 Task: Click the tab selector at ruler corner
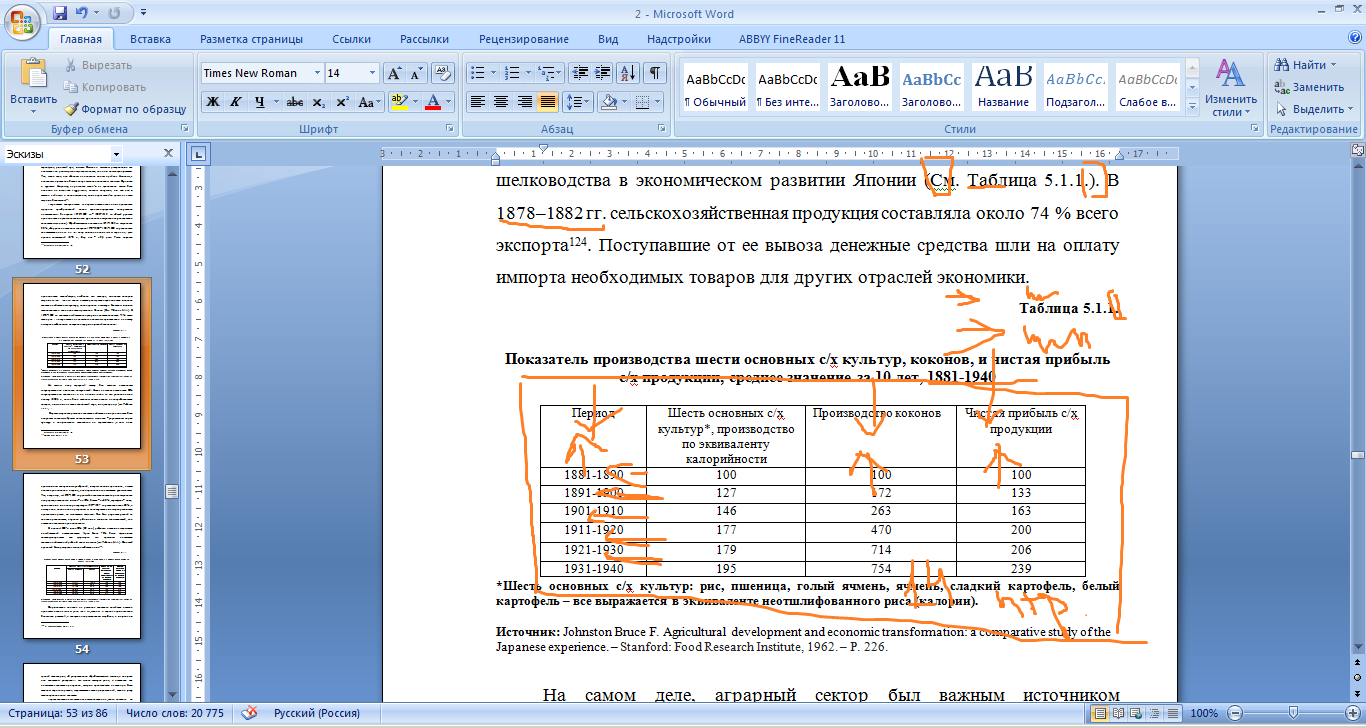[x=198, y=154]
